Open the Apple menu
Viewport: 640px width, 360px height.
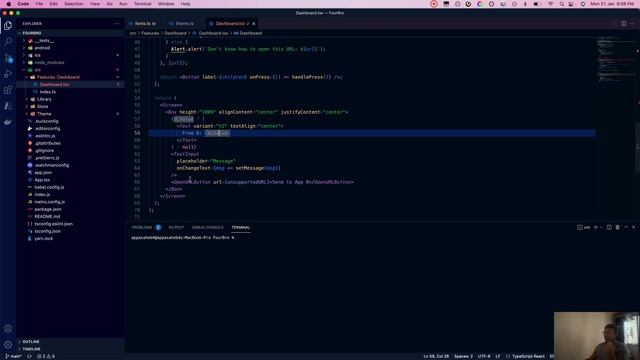pos(9,4)
